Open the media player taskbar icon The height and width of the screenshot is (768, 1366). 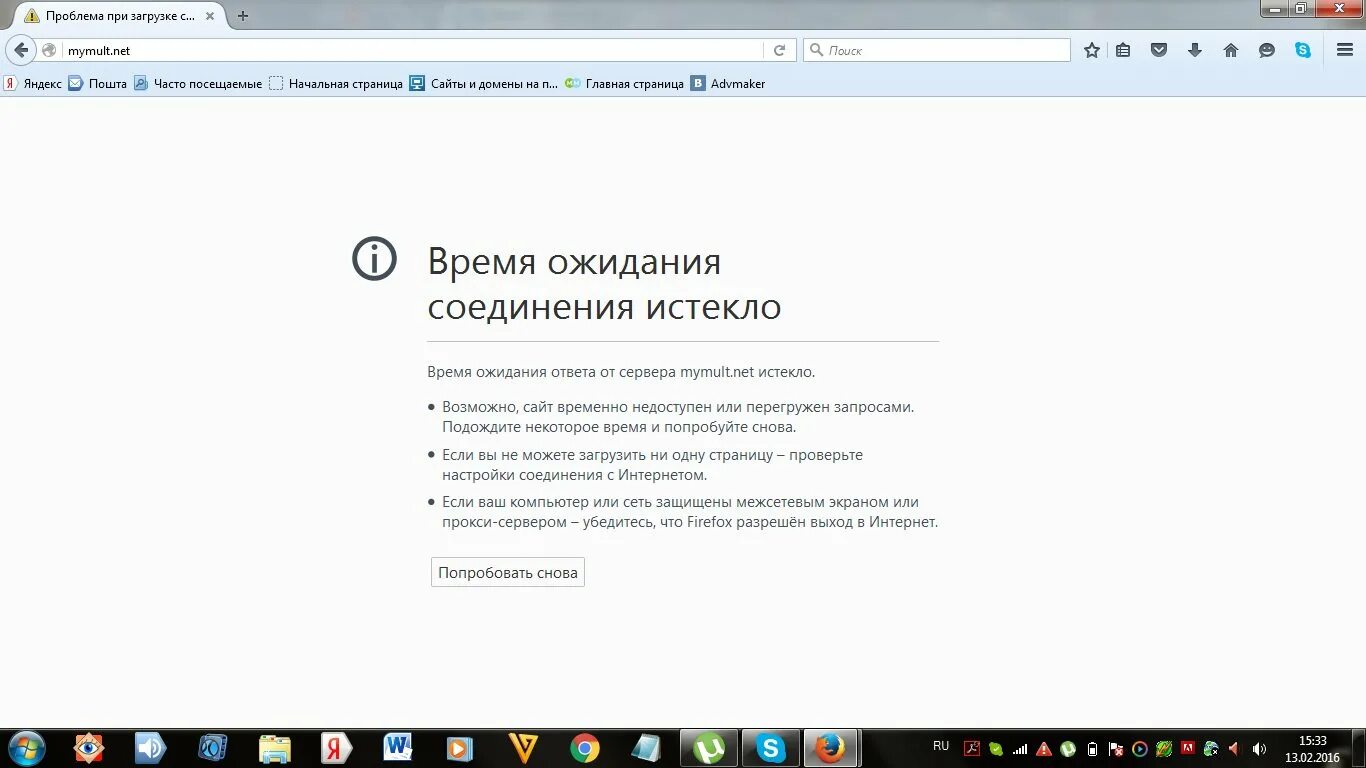(460, 748)
